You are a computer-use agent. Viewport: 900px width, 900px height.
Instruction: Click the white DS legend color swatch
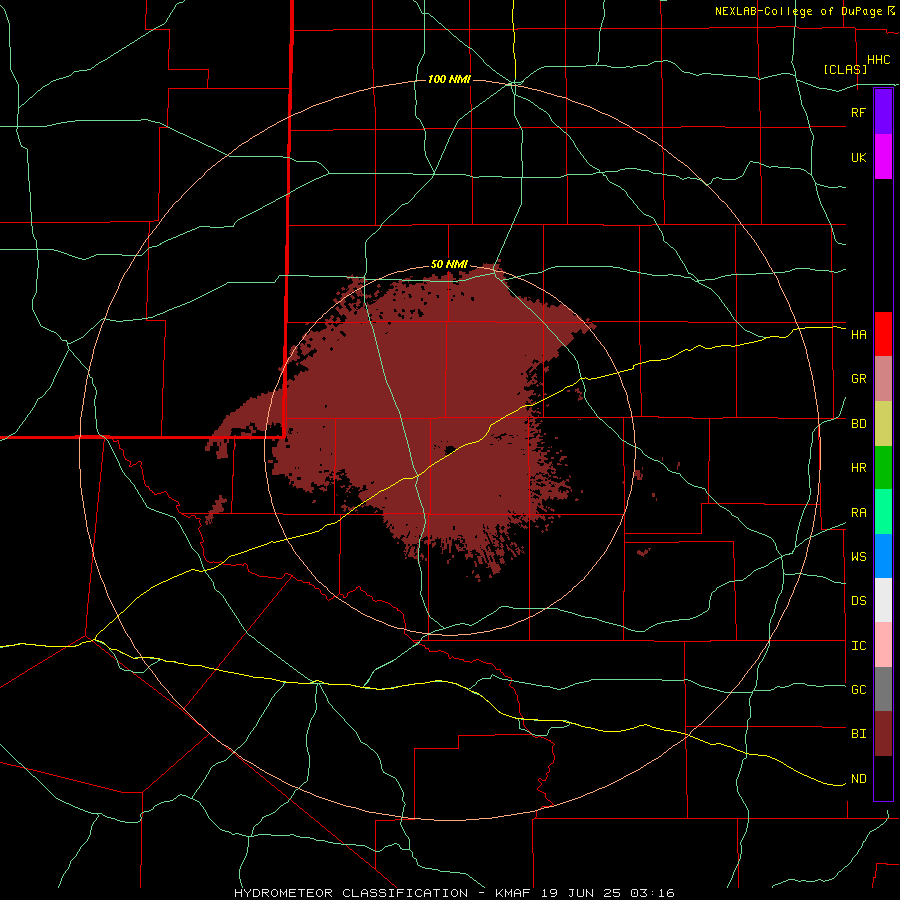pyautogui.click(x=883, y=600)
